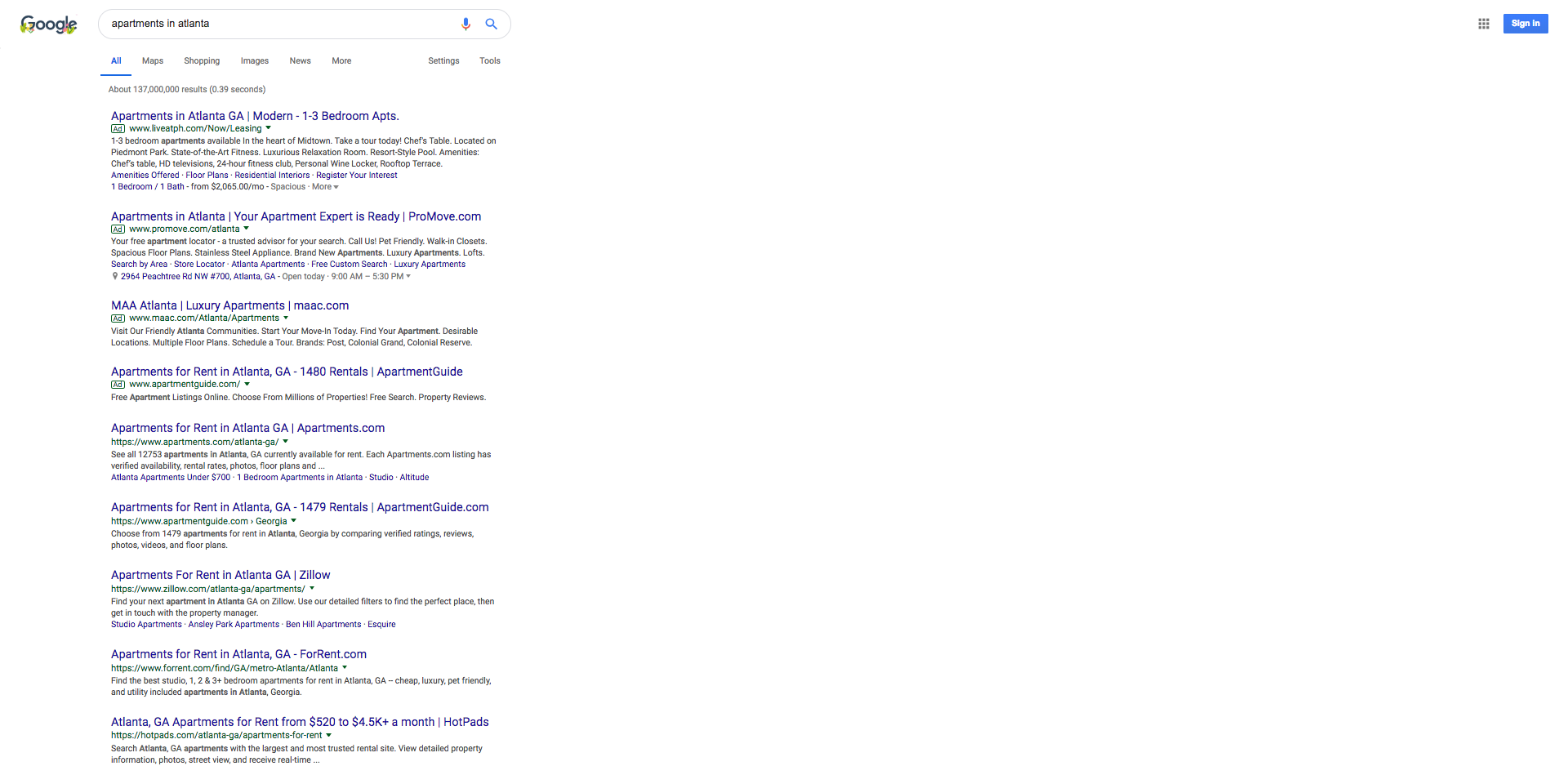Expand dropdown next to apartmentguide.com › Georgia
The image size is (1568, 775).
293,521
